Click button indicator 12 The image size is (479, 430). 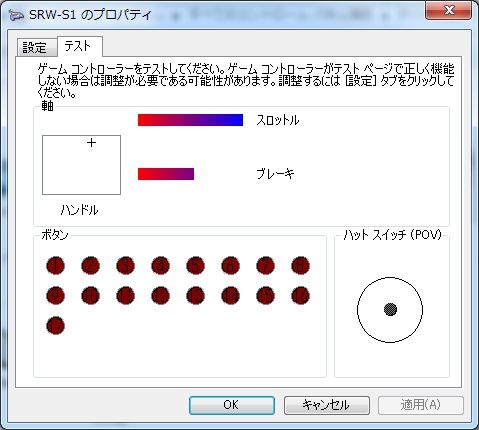(x=160, y=296)
